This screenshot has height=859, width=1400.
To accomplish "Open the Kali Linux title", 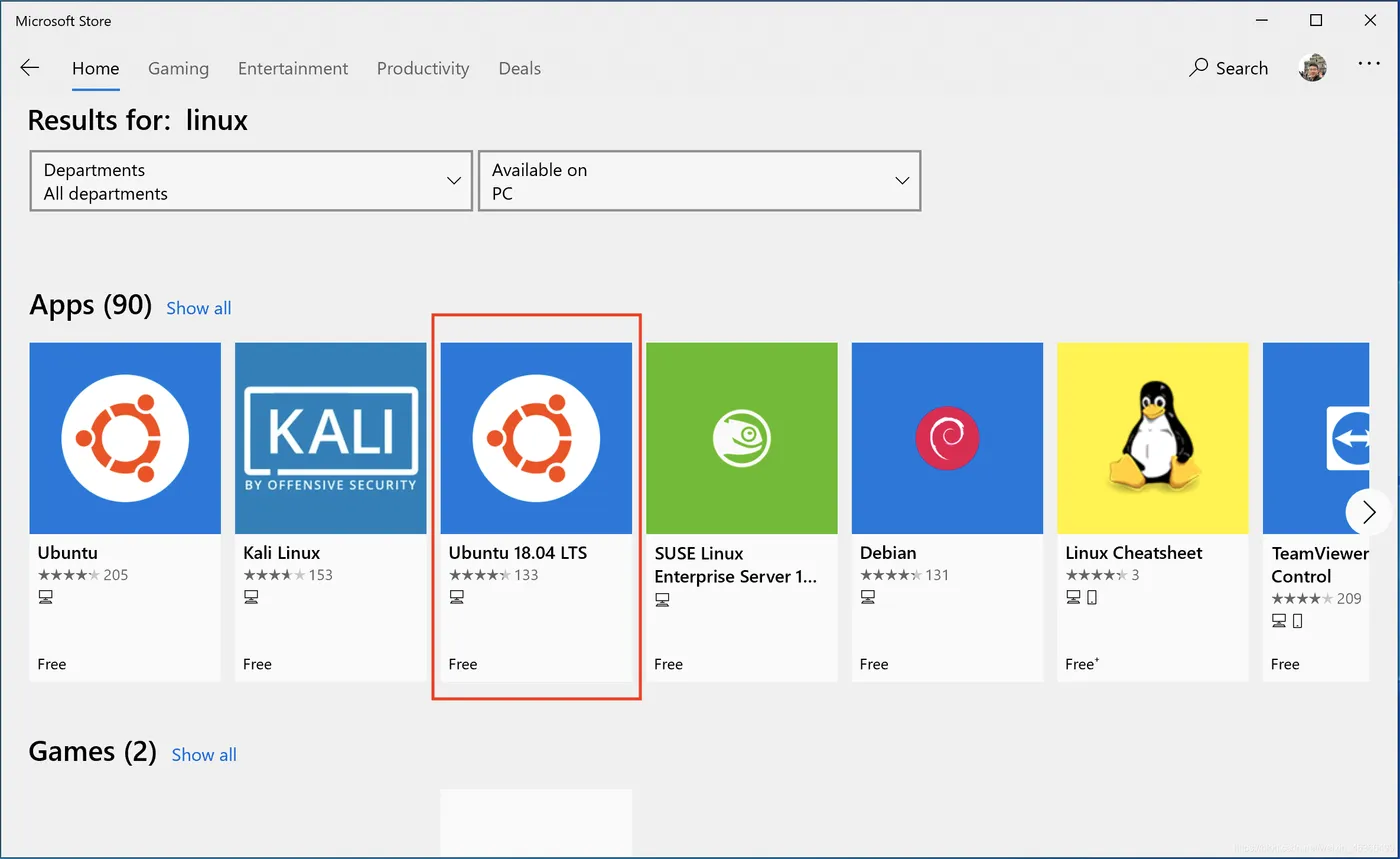I will 282,553.
